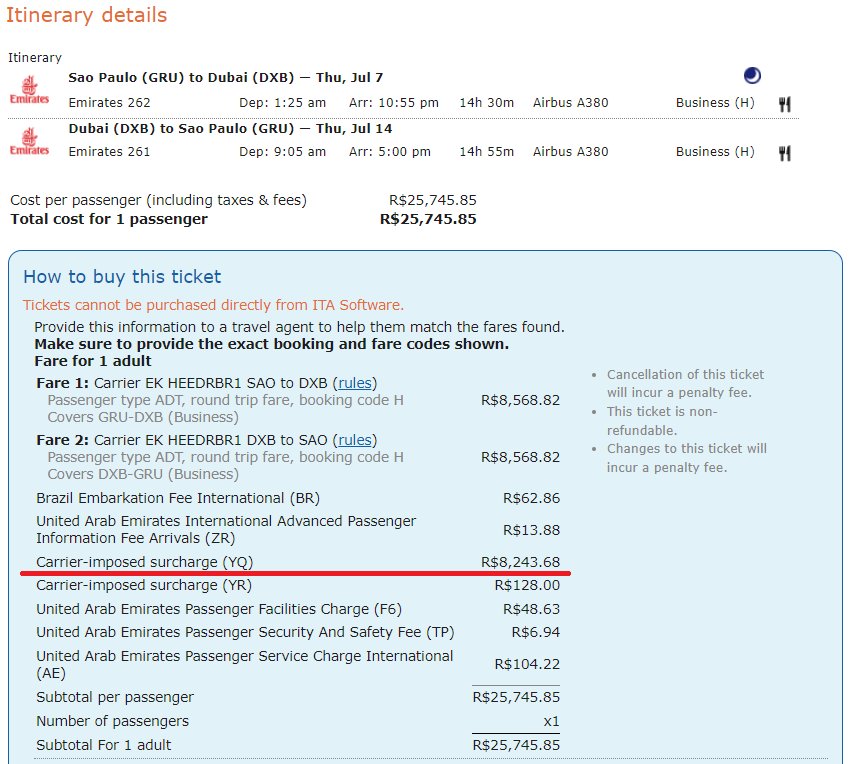Open the rules link for Fare 1
The height and width of the screenshot is (764, 851).
point(355,383)
